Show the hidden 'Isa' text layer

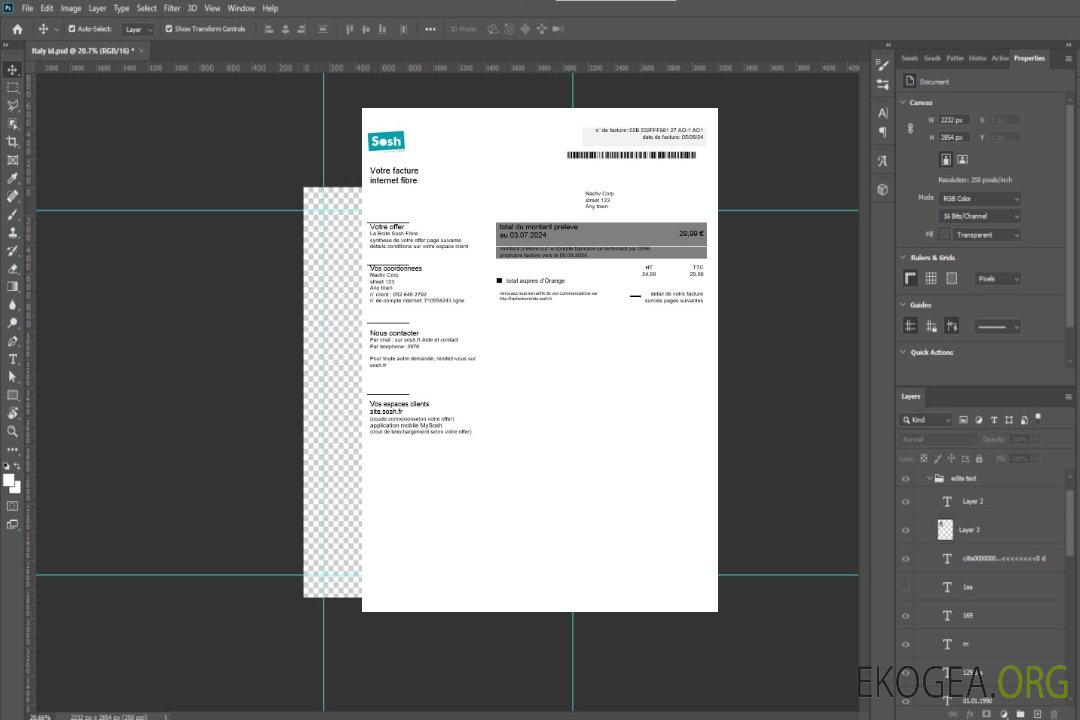coord(906,587)
